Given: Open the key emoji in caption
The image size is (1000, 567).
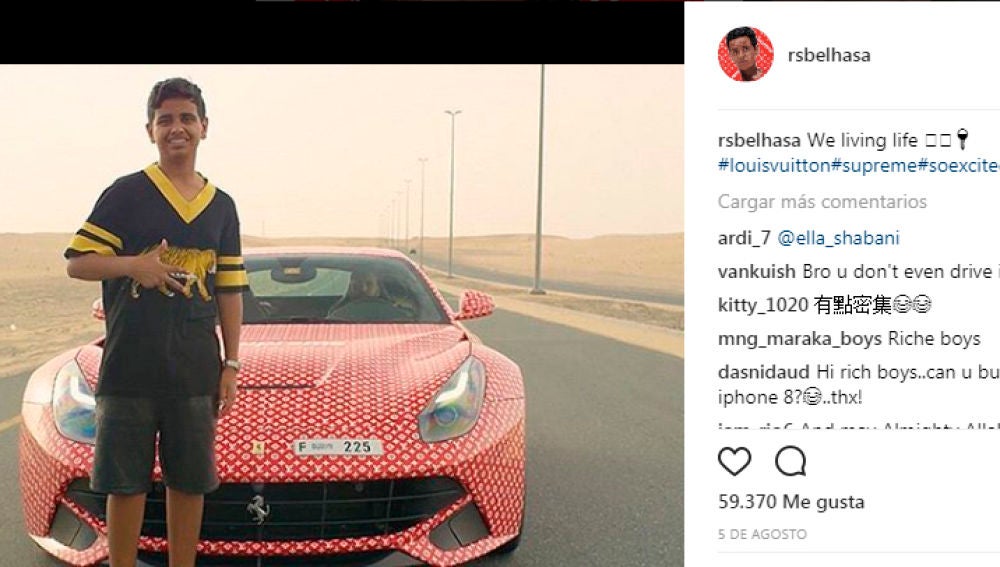Looking at the screenshot, I should [x=962, y=139].
